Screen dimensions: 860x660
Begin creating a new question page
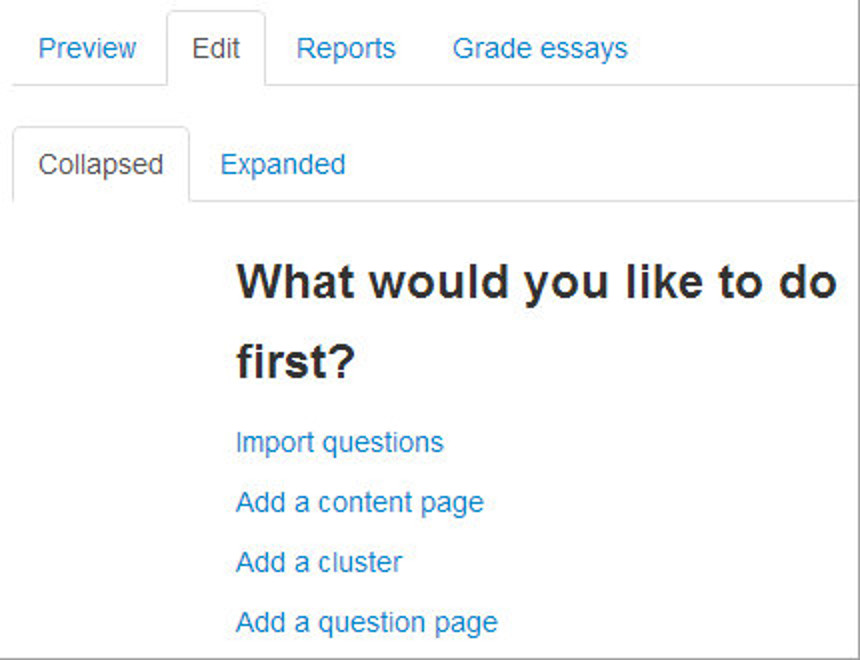pos(367,622)
